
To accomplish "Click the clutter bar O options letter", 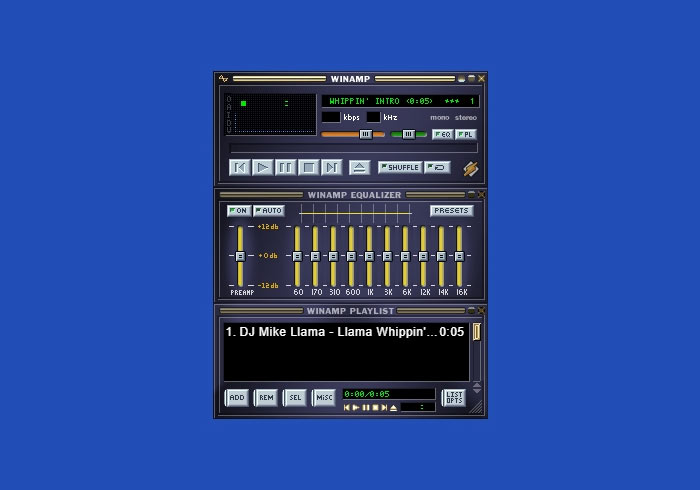I will 229,99.
